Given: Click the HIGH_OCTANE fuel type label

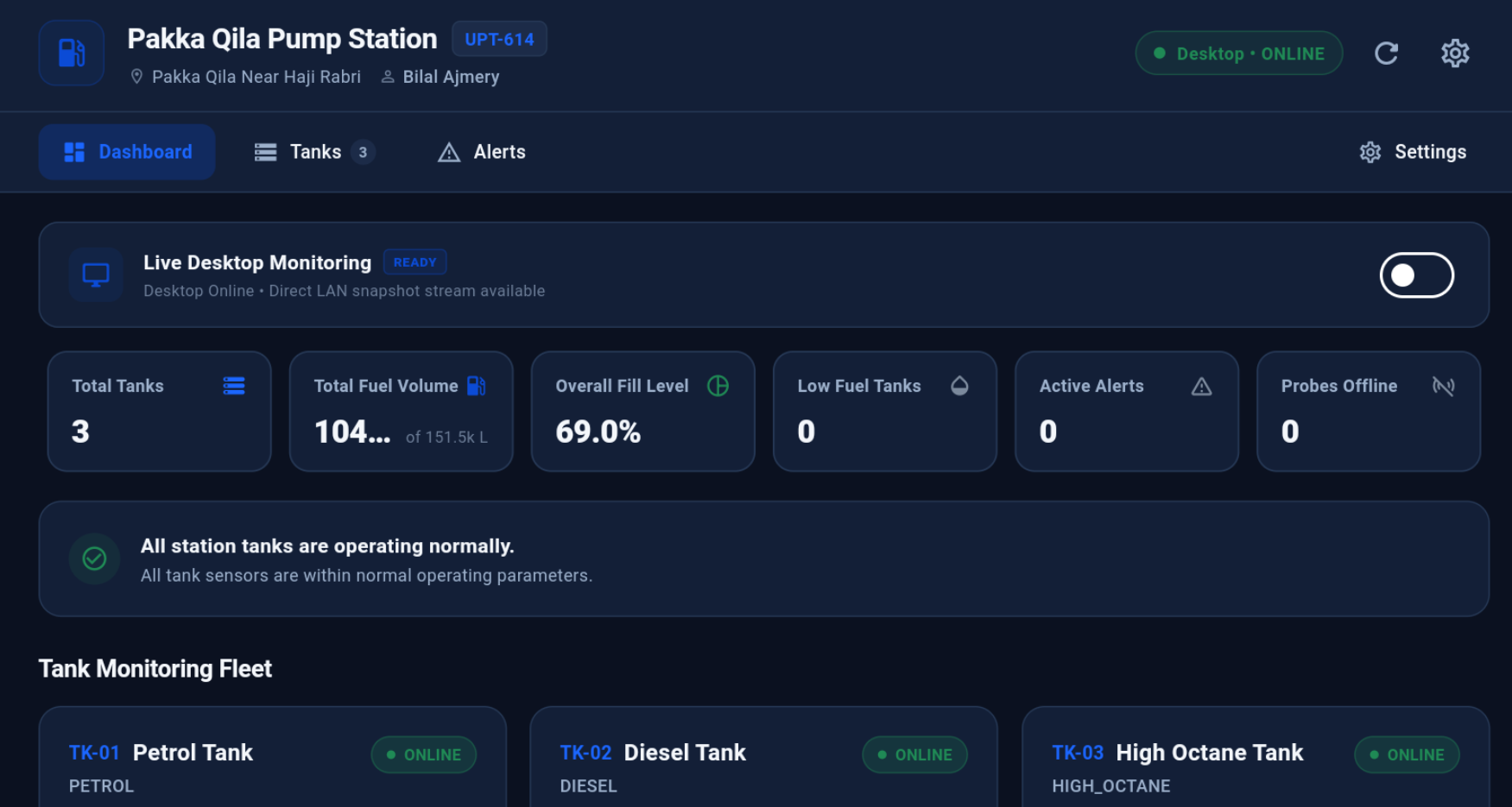Looking at the screenshot, I should 1110,786.
